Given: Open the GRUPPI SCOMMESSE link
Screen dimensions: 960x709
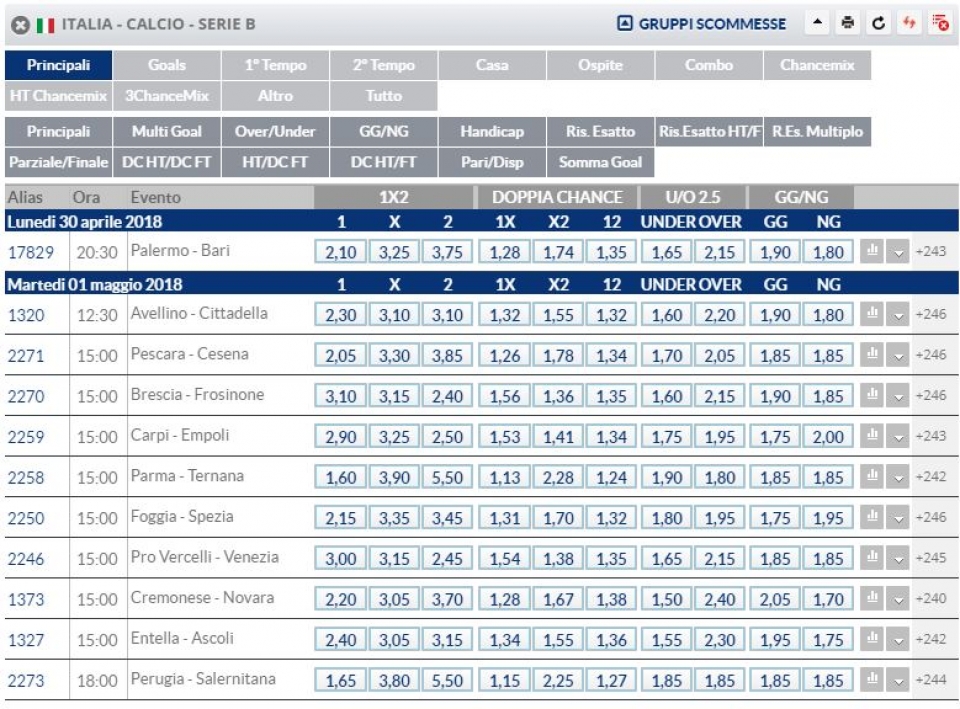Looking at the screenshot, I should (702, 24).
